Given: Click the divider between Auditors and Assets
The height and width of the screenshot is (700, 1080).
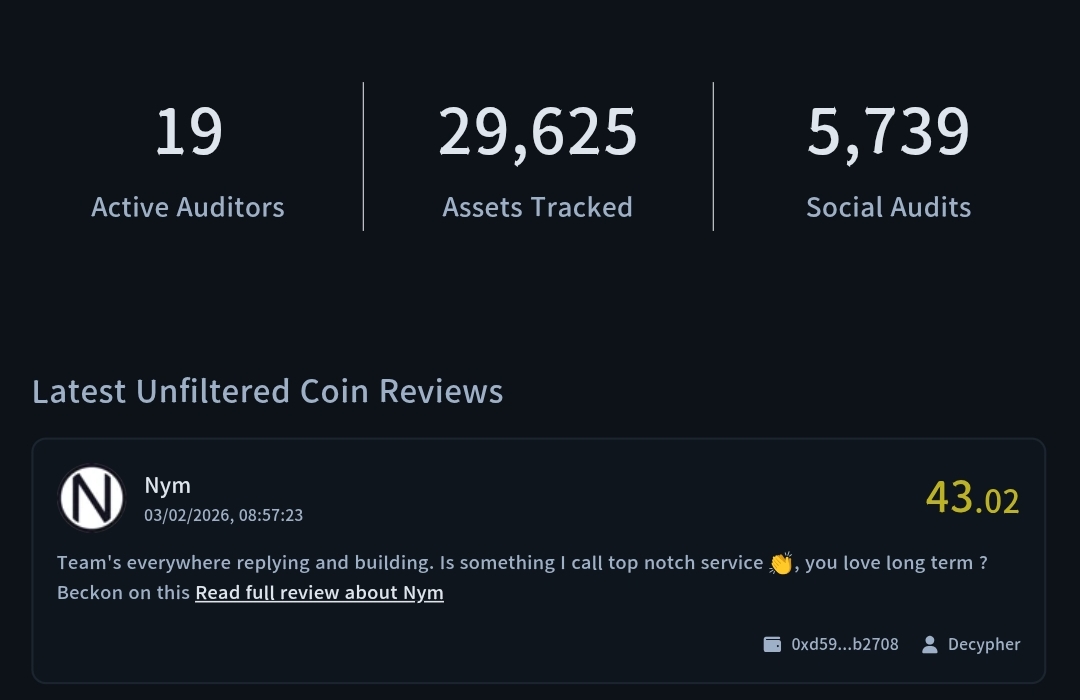Looking at the screenshot, I should click(363, 156).
